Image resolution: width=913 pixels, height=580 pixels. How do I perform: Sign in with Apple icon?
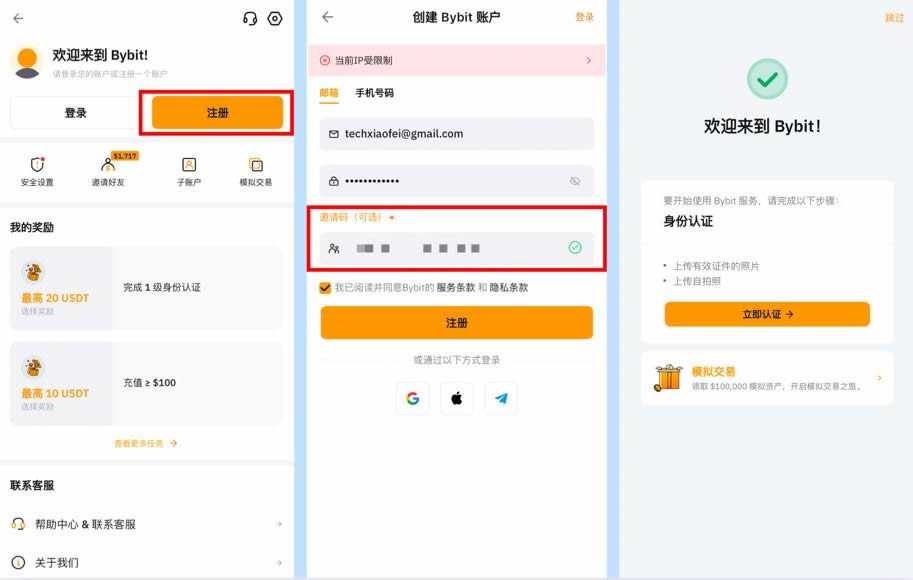click(x=457, y=398)
